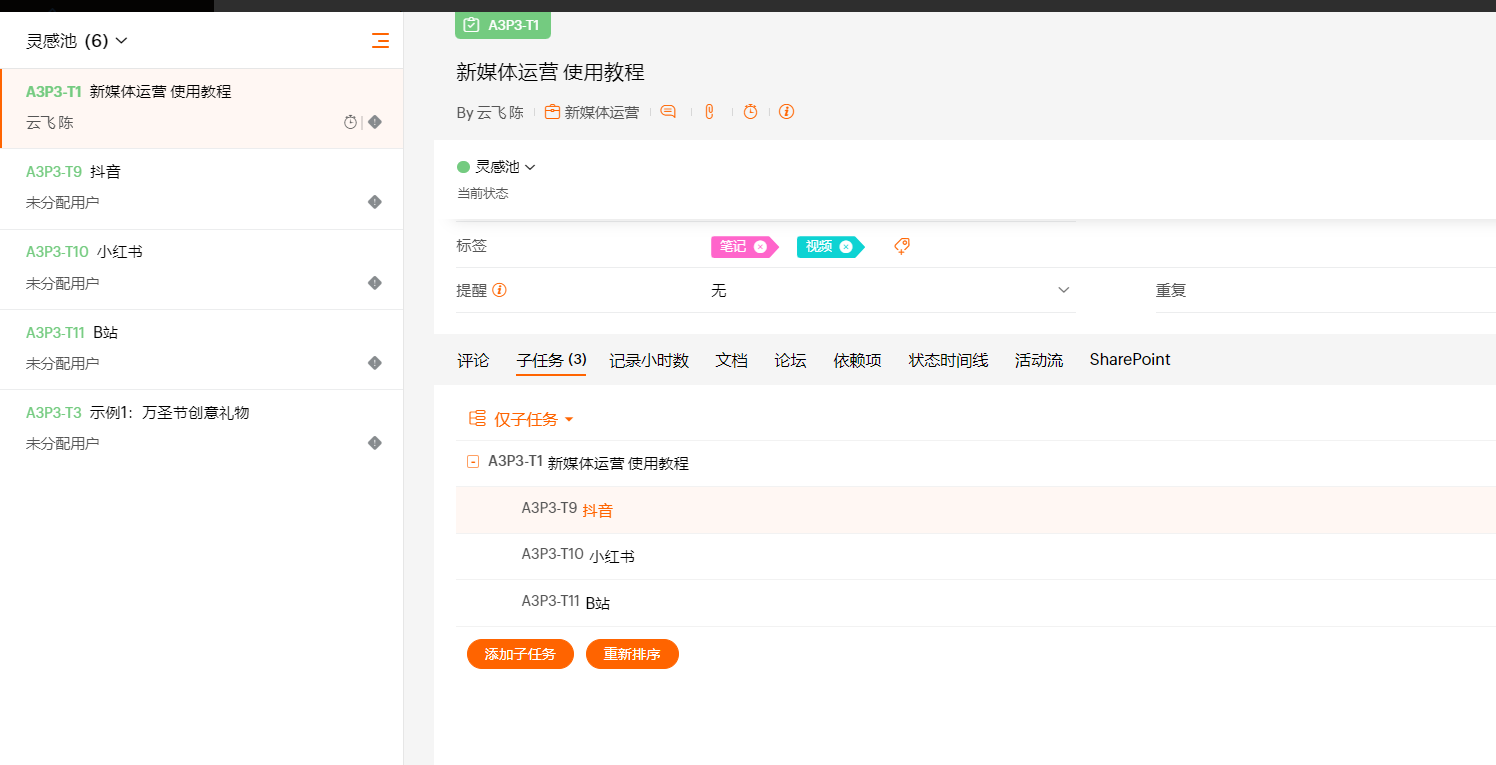
Task: Click the info icon in task header
Action: point(786,112)
